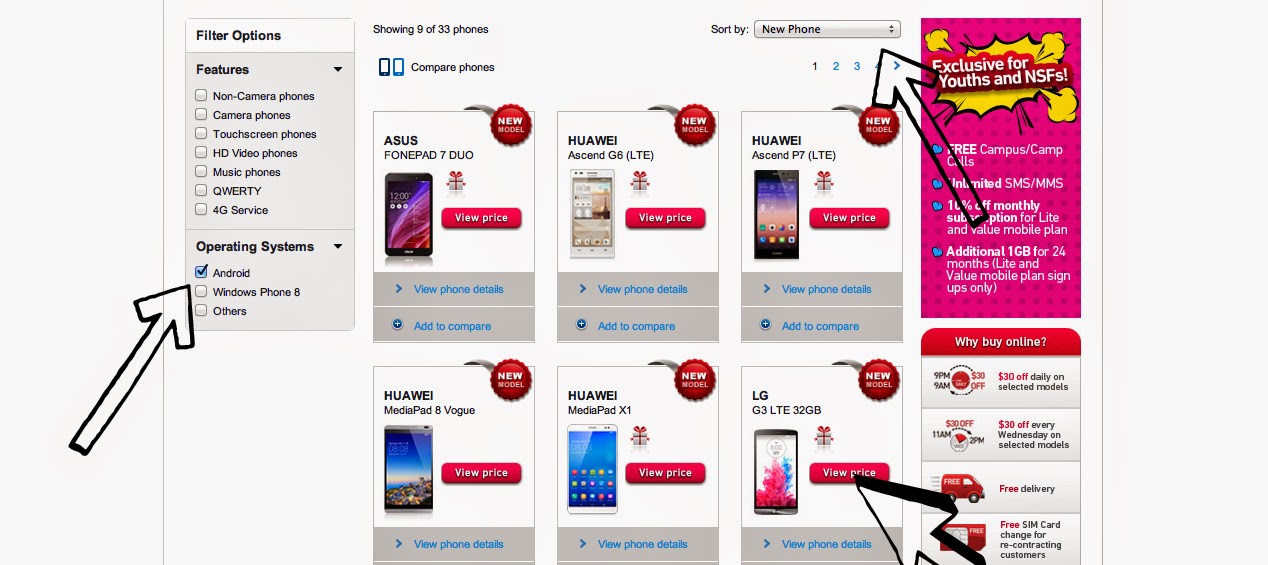Check the 4G Service feature filter
Screen dimensions: 1268x565
[202, 209]
